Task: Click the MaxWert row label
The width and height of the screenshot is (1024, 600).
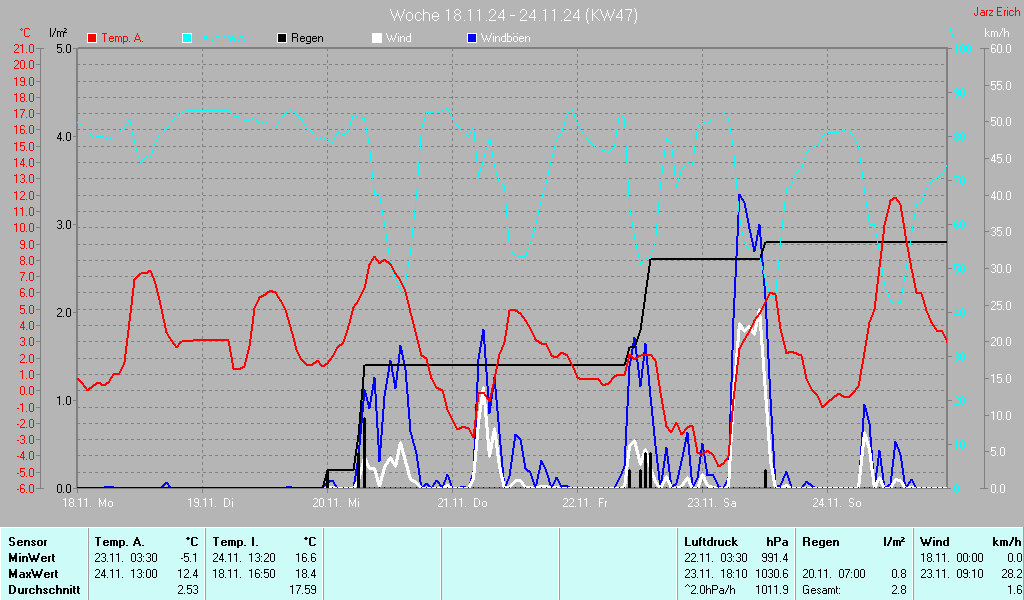Action: [32, 574]
